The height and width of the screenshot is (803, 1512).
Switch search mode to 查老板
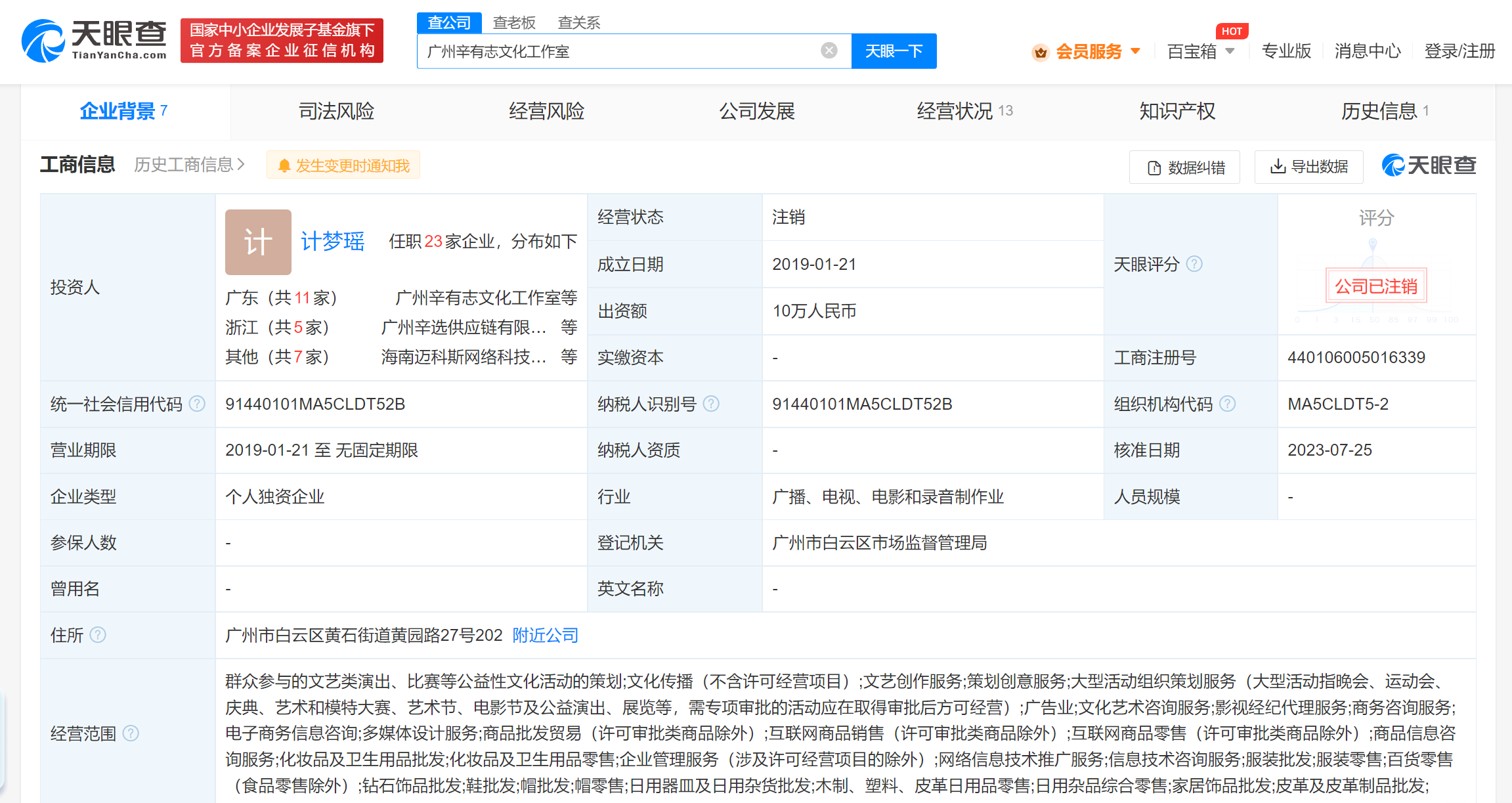pos(513,22)
